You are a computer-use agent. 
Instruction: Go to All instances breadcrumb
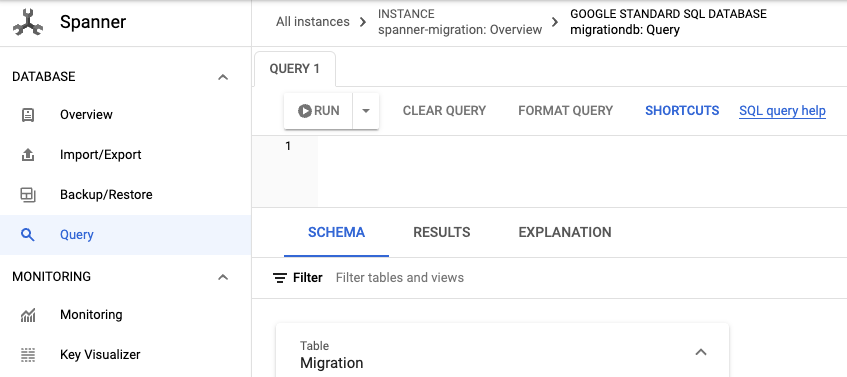(313, 22)
